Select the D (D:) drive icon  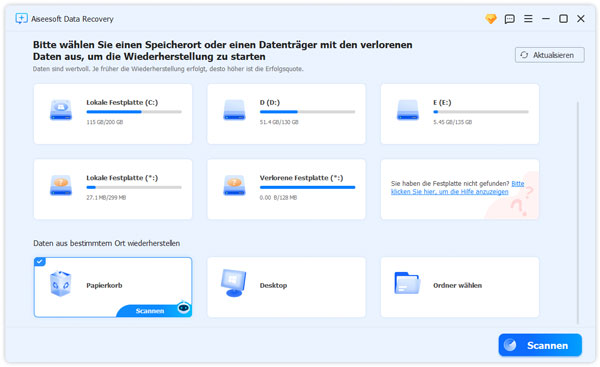[x=234, y=110]
